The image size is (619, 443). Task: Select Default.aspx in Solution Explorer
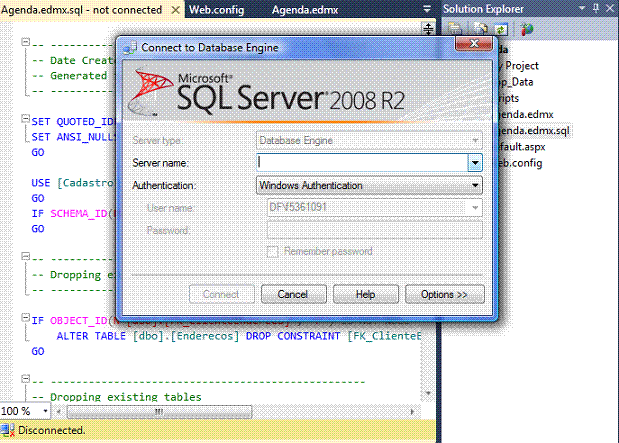tap(522, 147)
